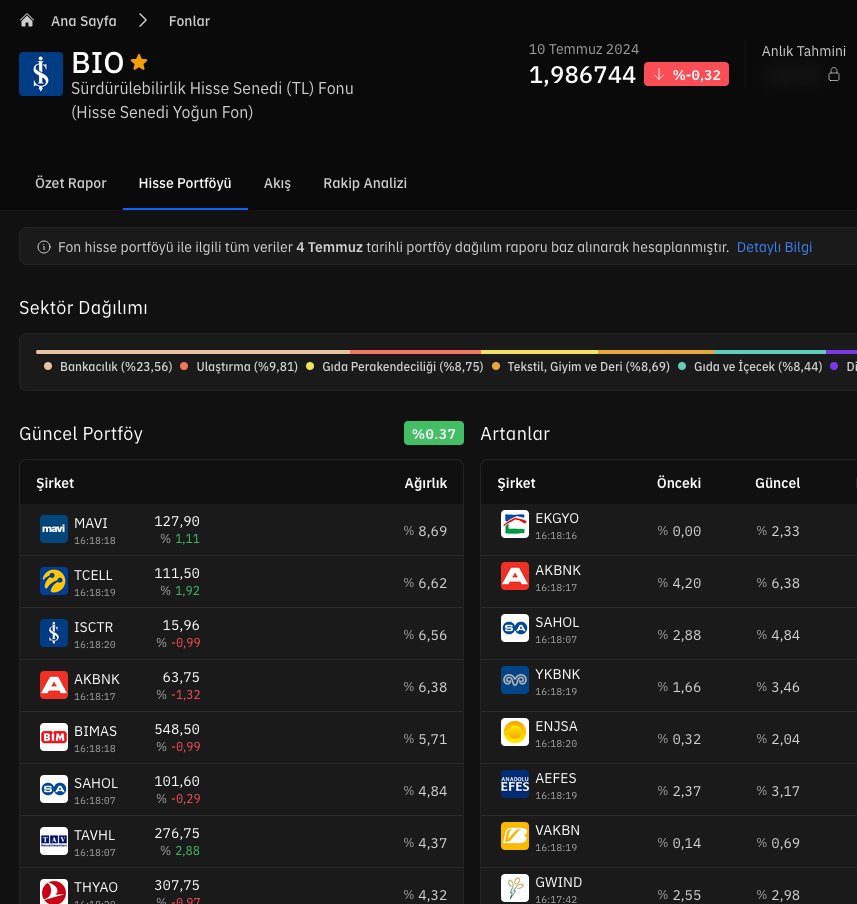The height and width of the screenshot is (904, 857).
Task: Click the Anlık Tahmini label
Action: [x=803, y=51]
